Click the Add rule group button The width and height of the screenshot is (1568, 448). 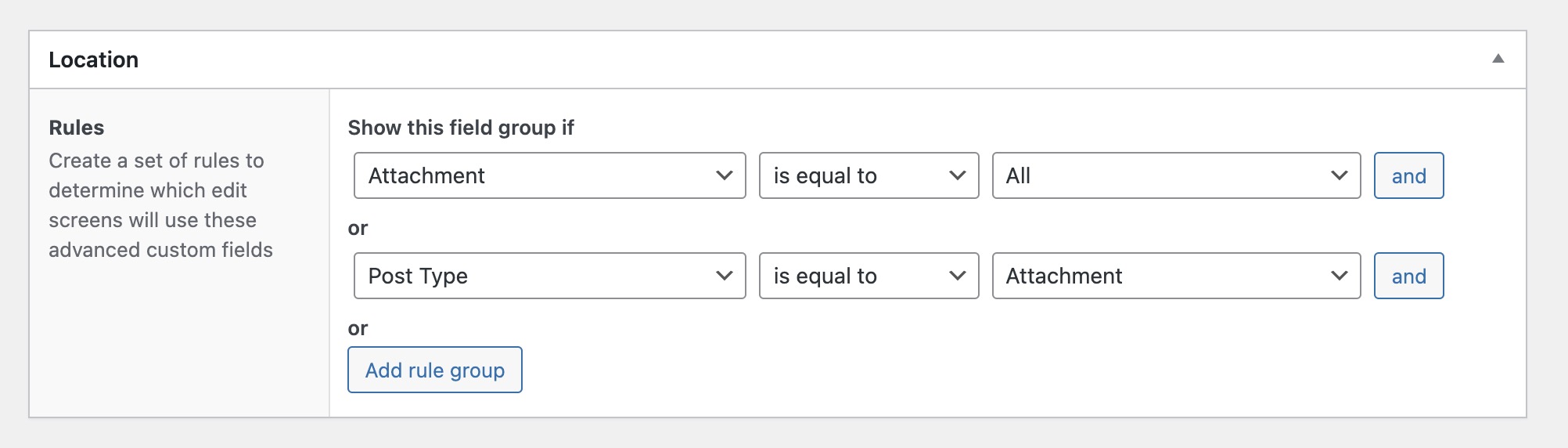(435, 370)
